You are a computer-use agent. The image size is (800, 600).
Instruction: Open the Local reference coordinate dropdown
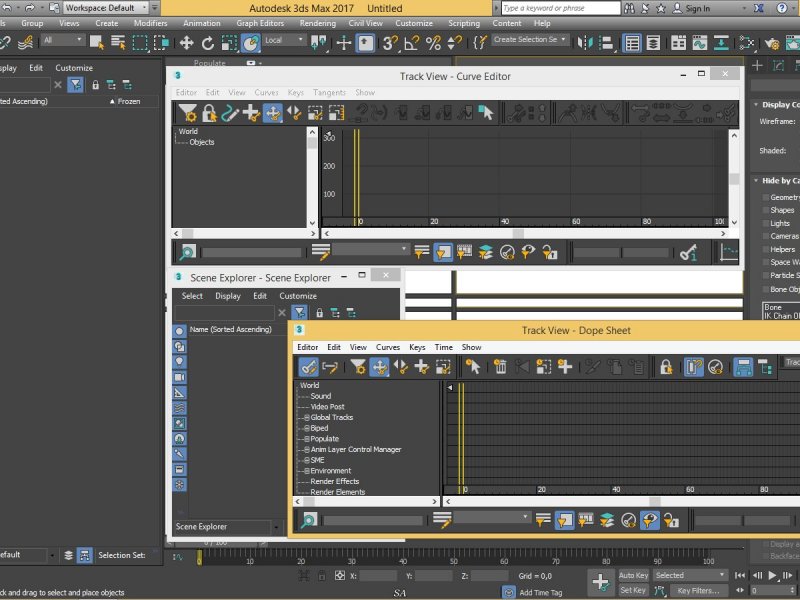click(x=284, y=40)
